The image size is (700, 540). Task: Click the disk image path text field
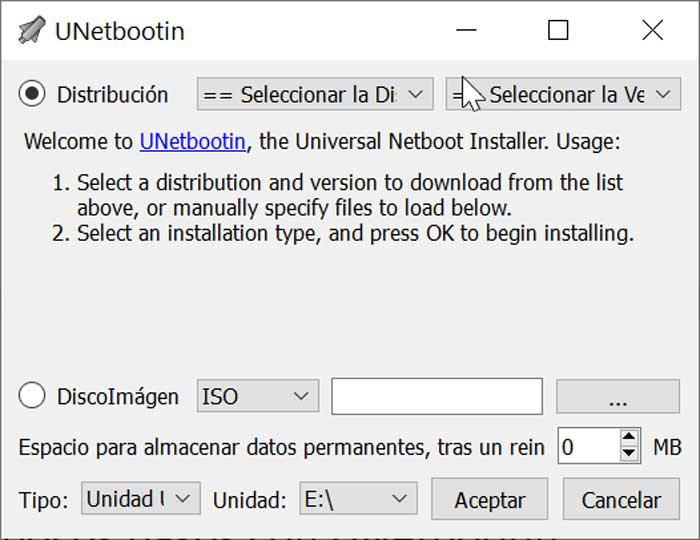(x=437, y=396)
